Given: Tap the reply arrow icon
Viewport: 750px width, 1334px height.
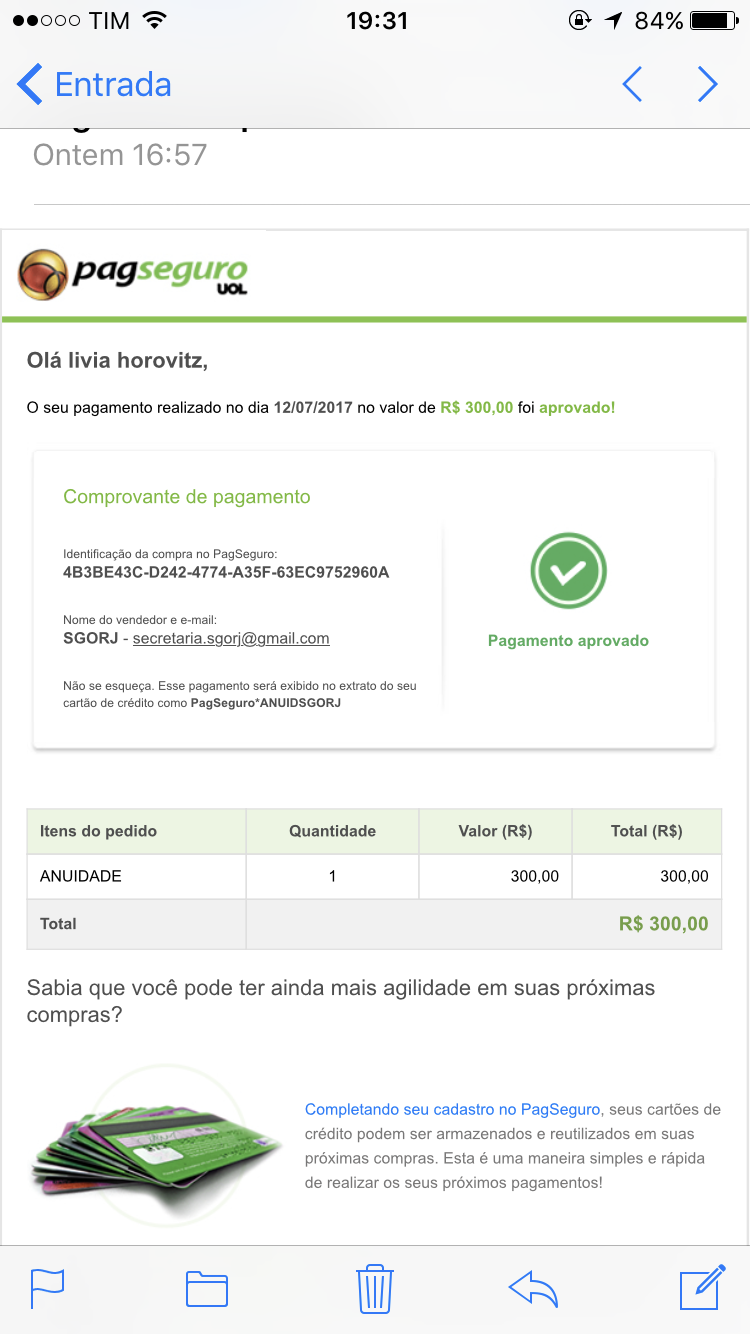Looking at the screenshot, I should pos(533,1288).
